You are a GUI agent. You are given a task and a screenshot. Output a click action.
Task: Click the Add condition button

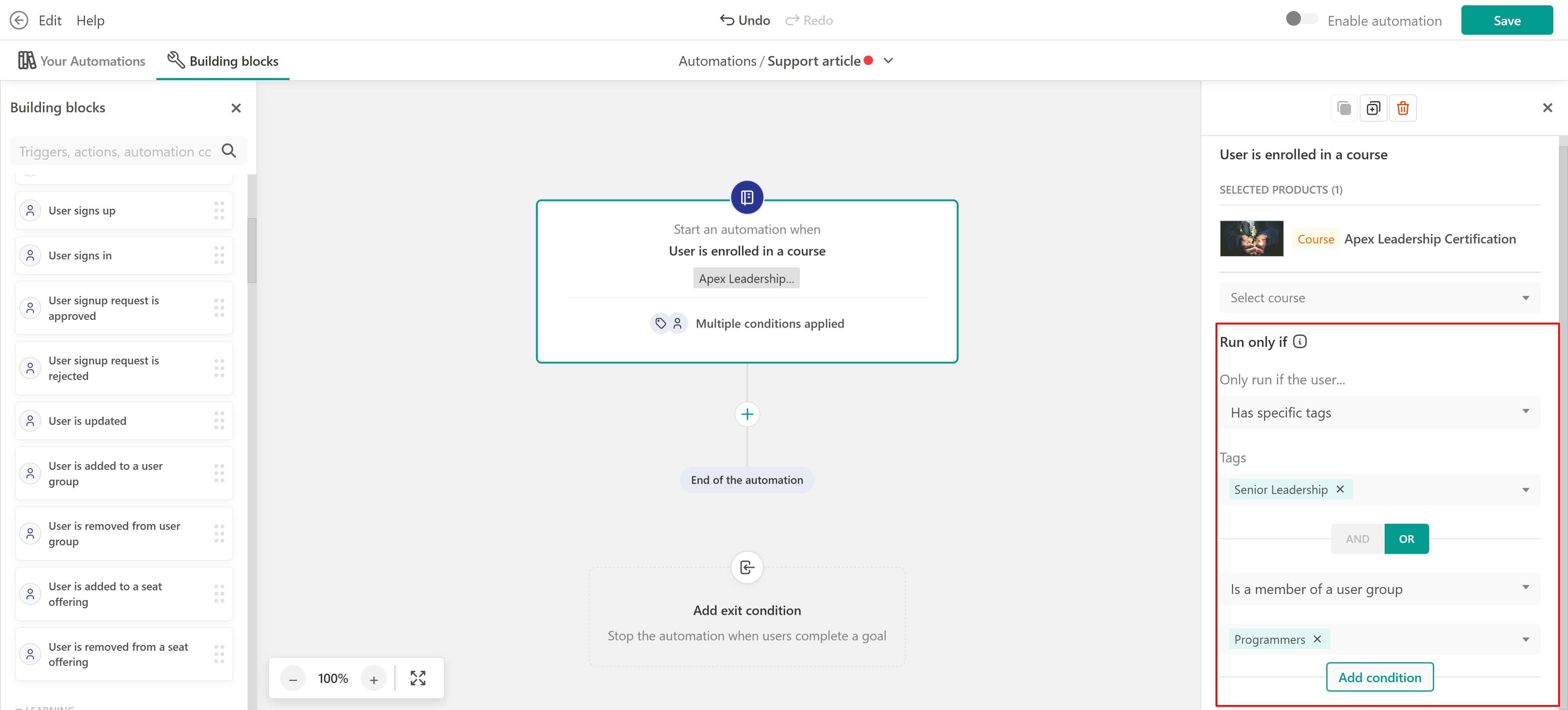pyautogui.click(x=1379, y=677)
